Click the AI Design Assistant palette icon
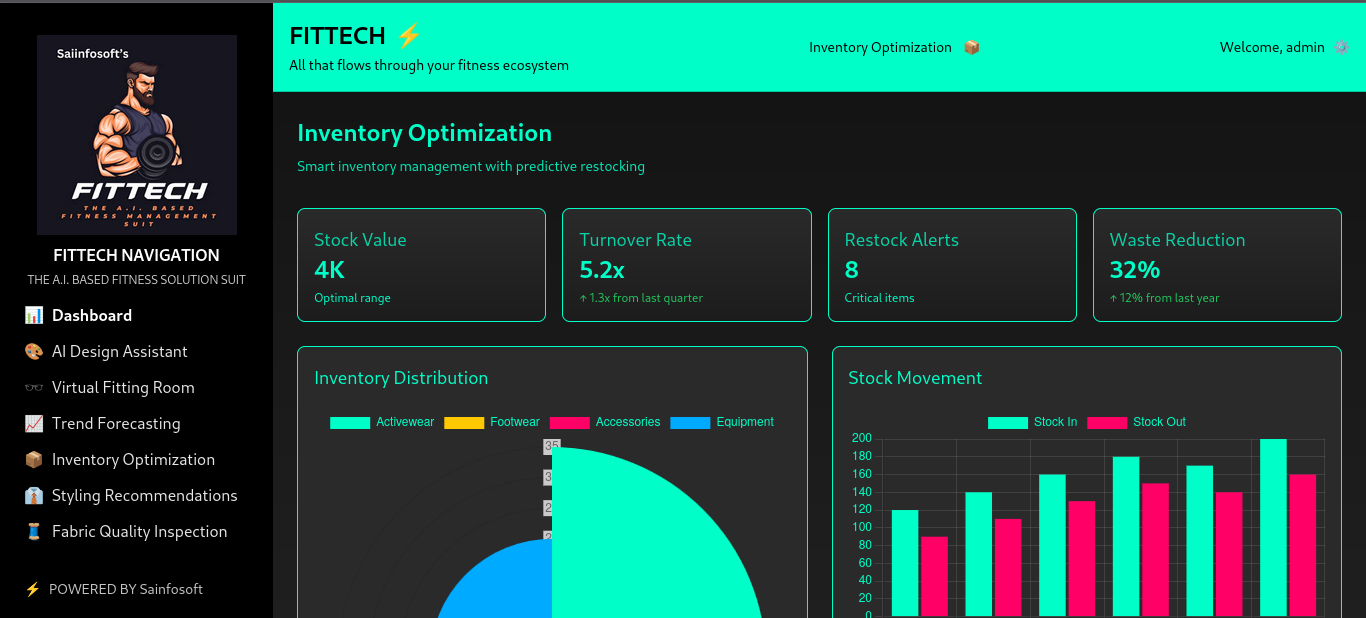 coord(34,352)
